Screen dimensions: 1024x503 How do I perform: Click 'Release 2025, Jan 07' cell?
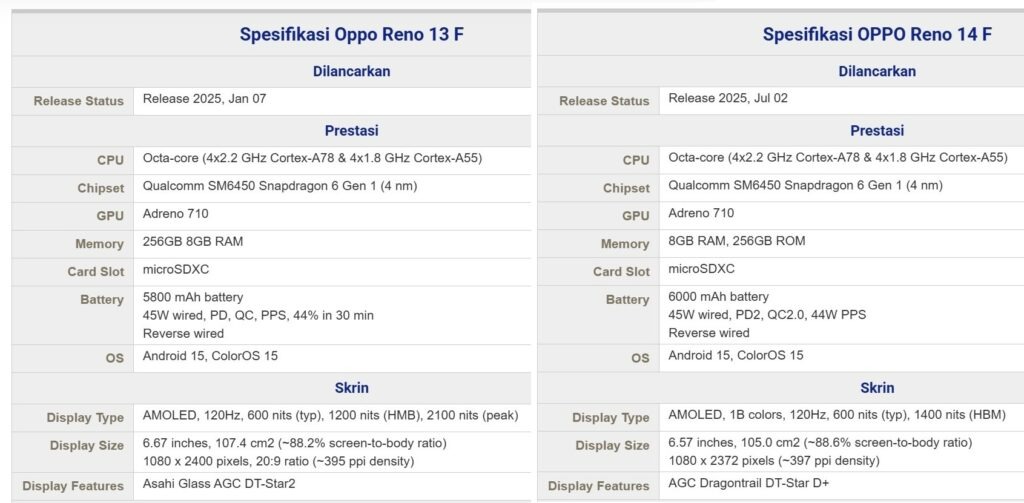click(x=204, y=99)
